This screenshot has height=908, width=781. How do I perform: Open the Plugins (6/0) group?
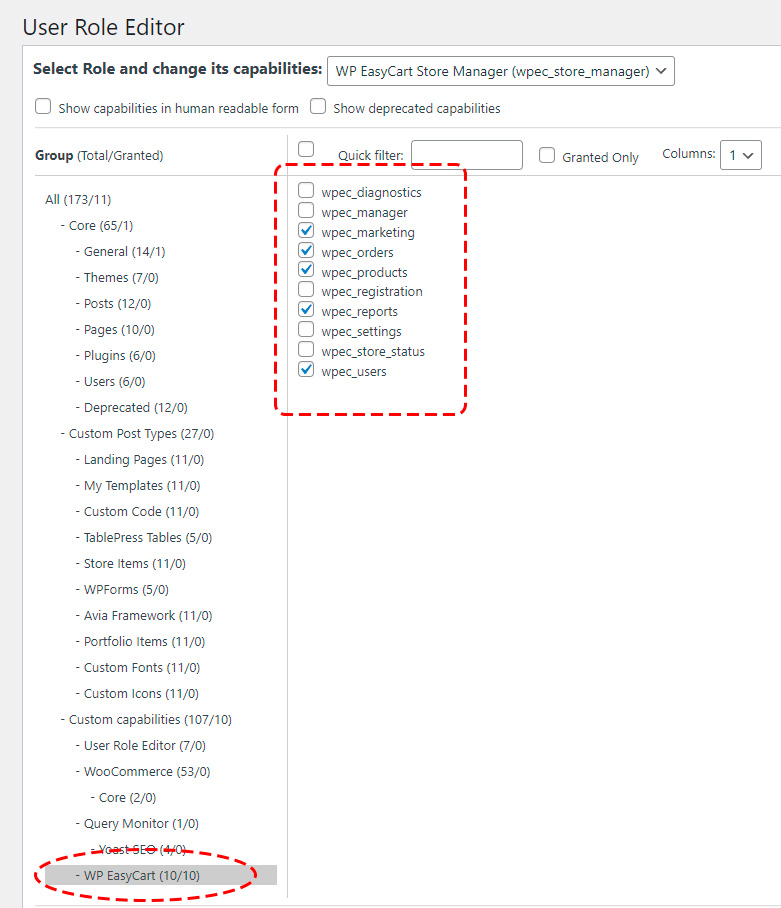[x=119, y=356]
